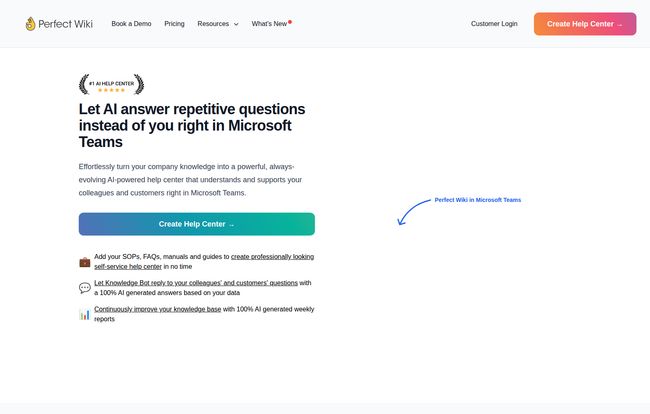
Task: Click the #1 AI Help Center laurel badge
Action: pos(112,84)
